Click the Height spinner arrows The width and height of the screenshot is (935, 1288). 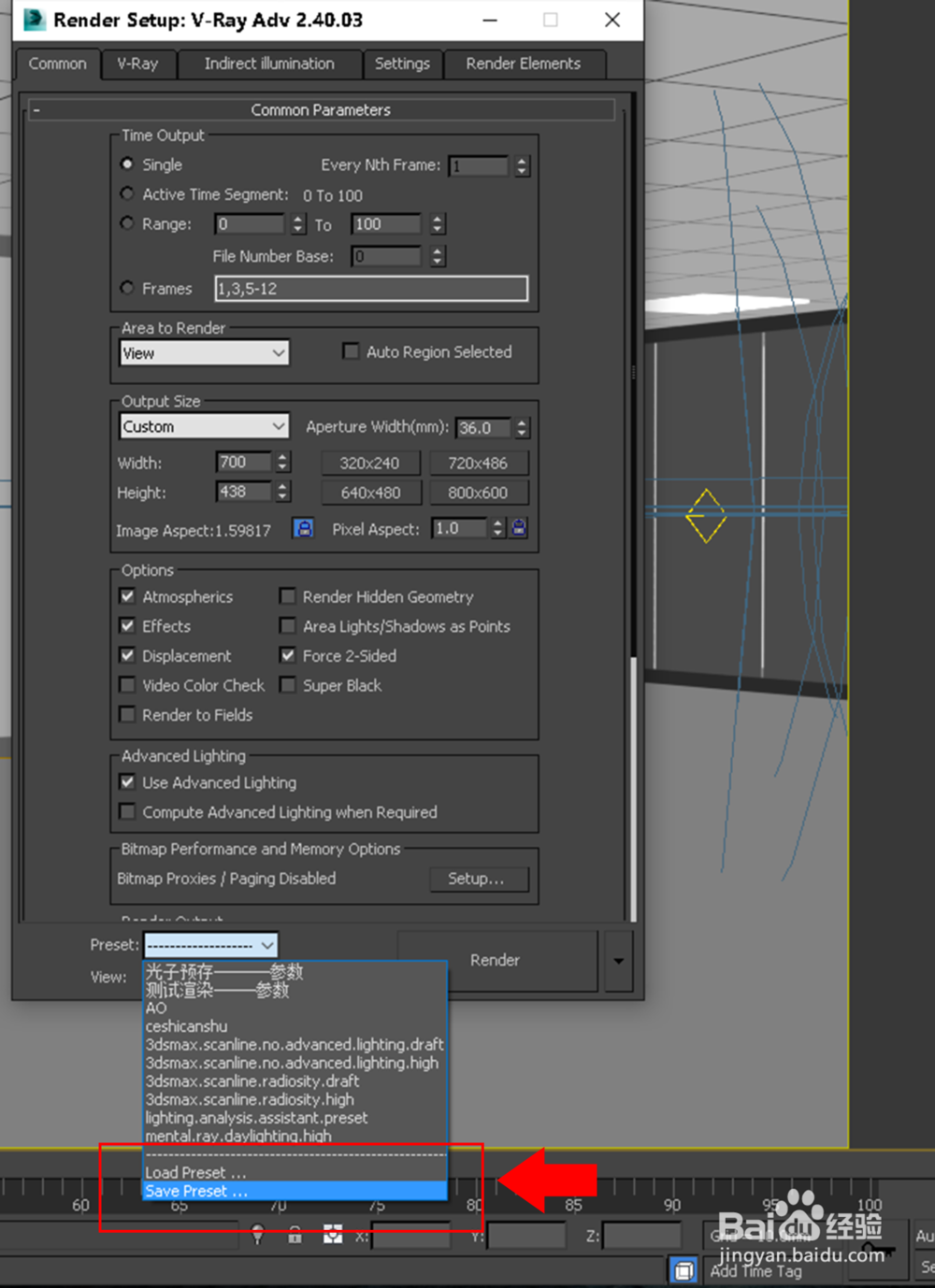283,492
